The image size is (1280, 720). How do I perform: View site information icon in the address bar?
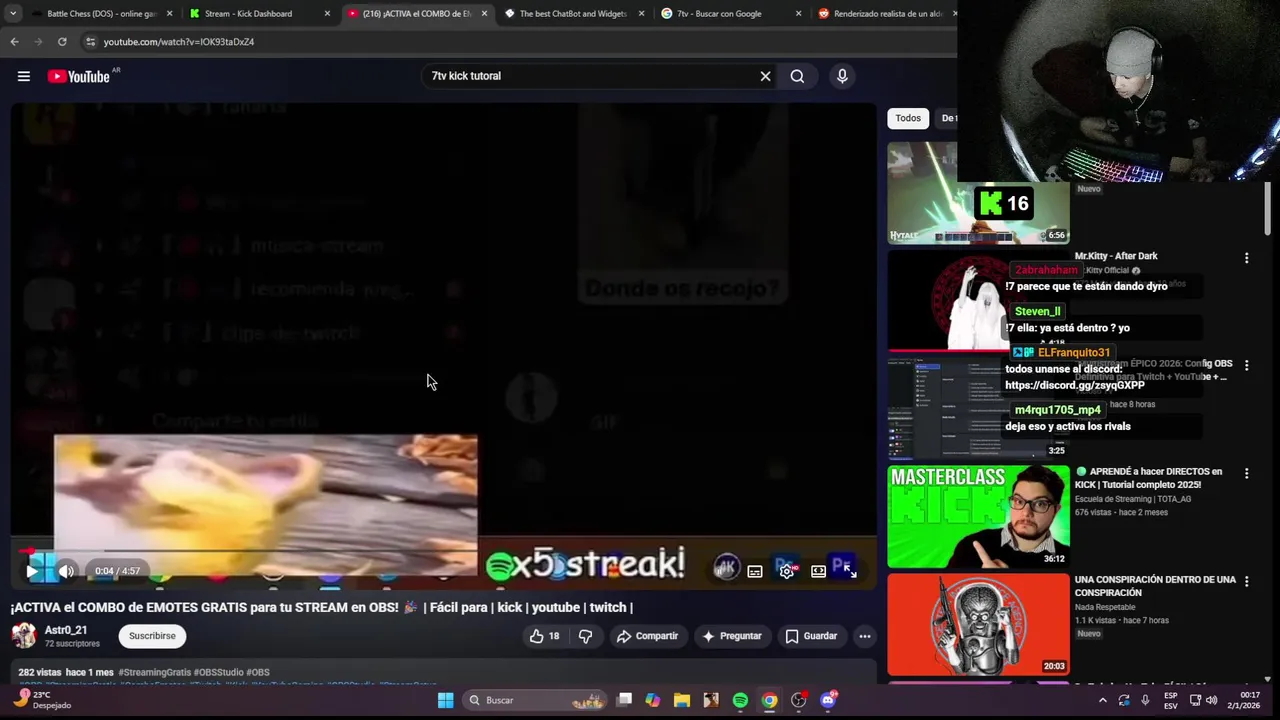point(91,42)
